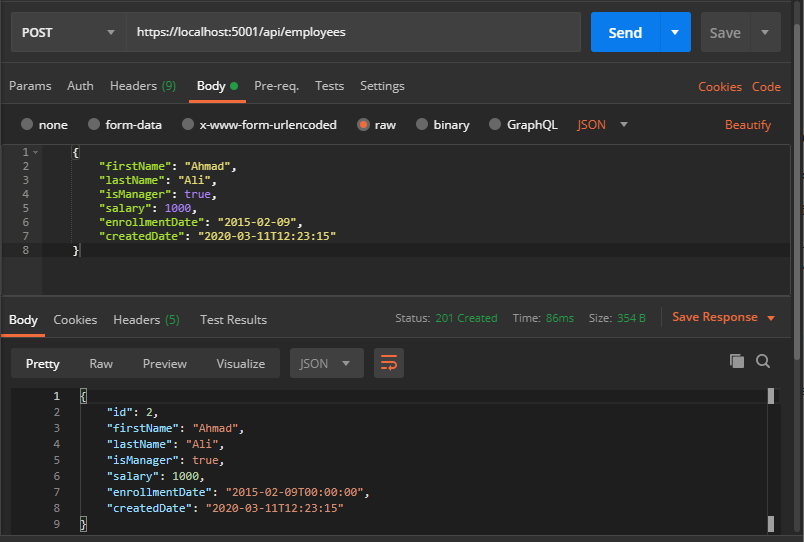Open response format JSON dropdown
804x542 pixels.
tap(327, 363)
